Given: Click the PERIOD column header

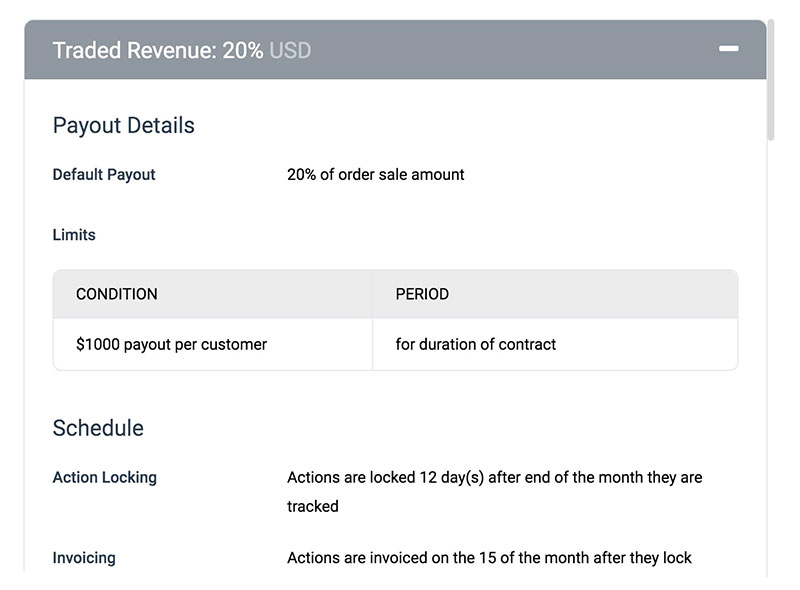Looking at the screenshot, I should click(x=422, y=294).
